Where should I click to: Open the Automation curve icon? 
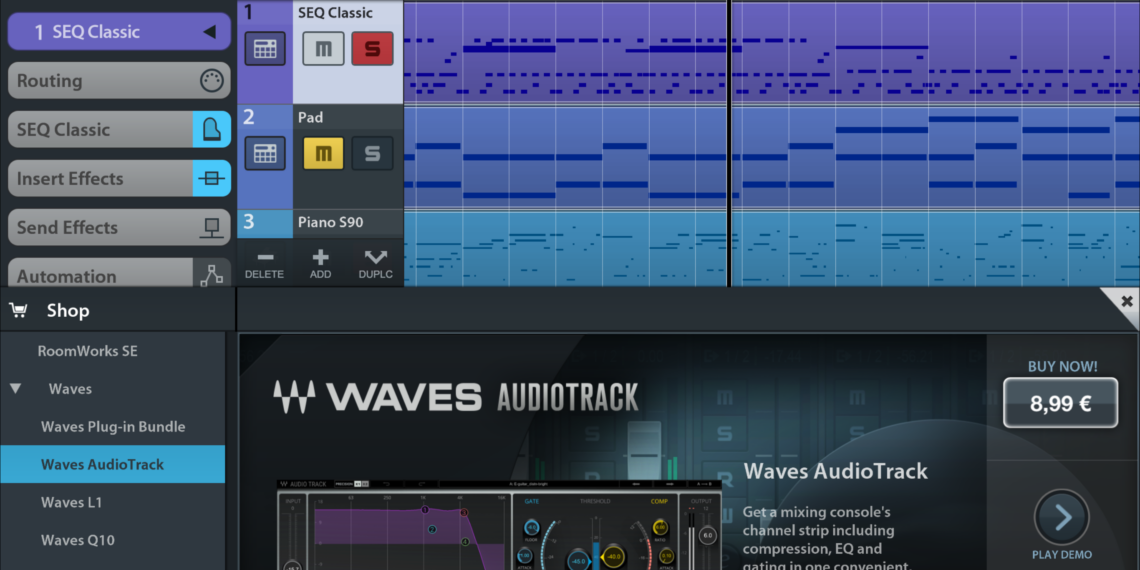pyautogui.click(x=211, y=275)
